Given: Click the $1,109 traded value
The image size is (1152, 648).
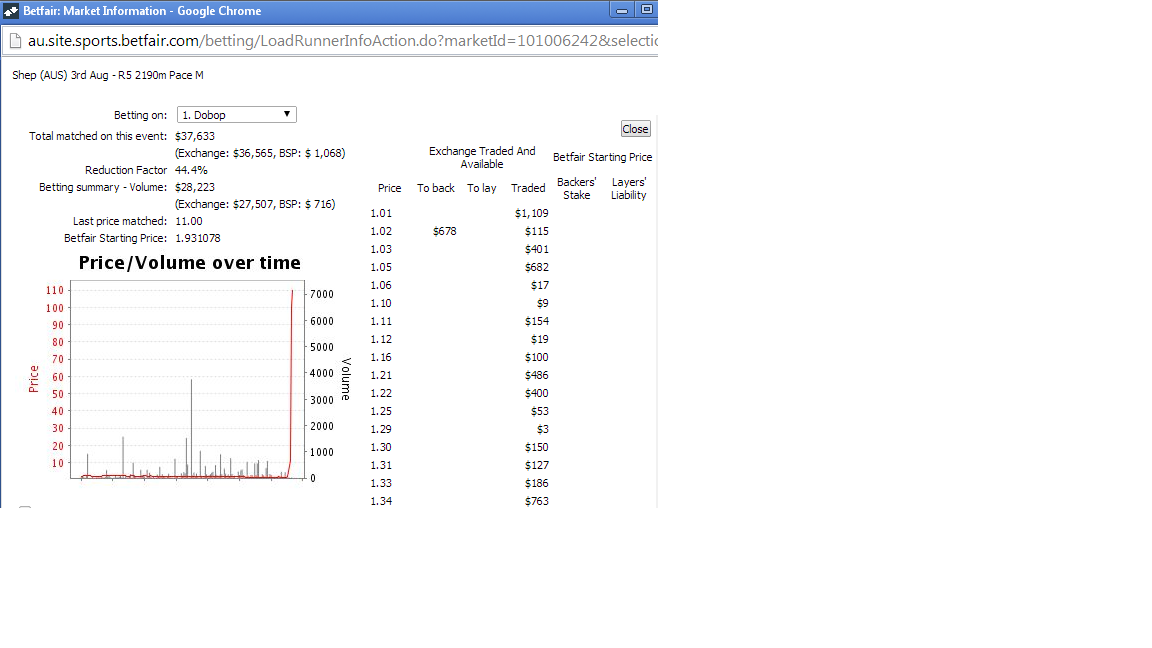Looking at the screenshot, I should pyautogui.click(x=531, y=213).
